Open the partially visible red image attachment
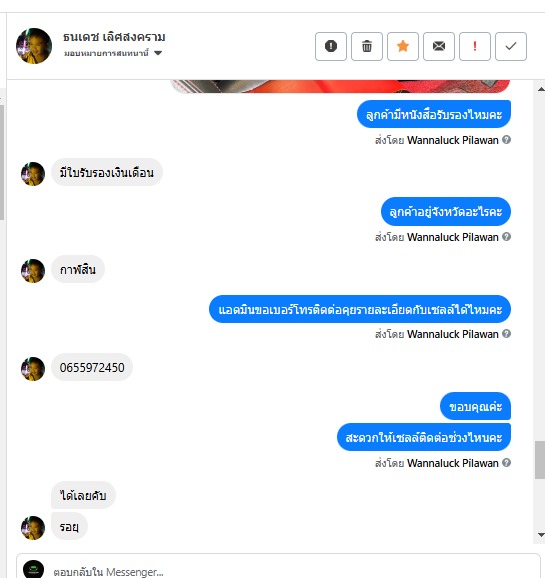Image resolution: width=545 pixels, height=578 pixels. [340, 86]
